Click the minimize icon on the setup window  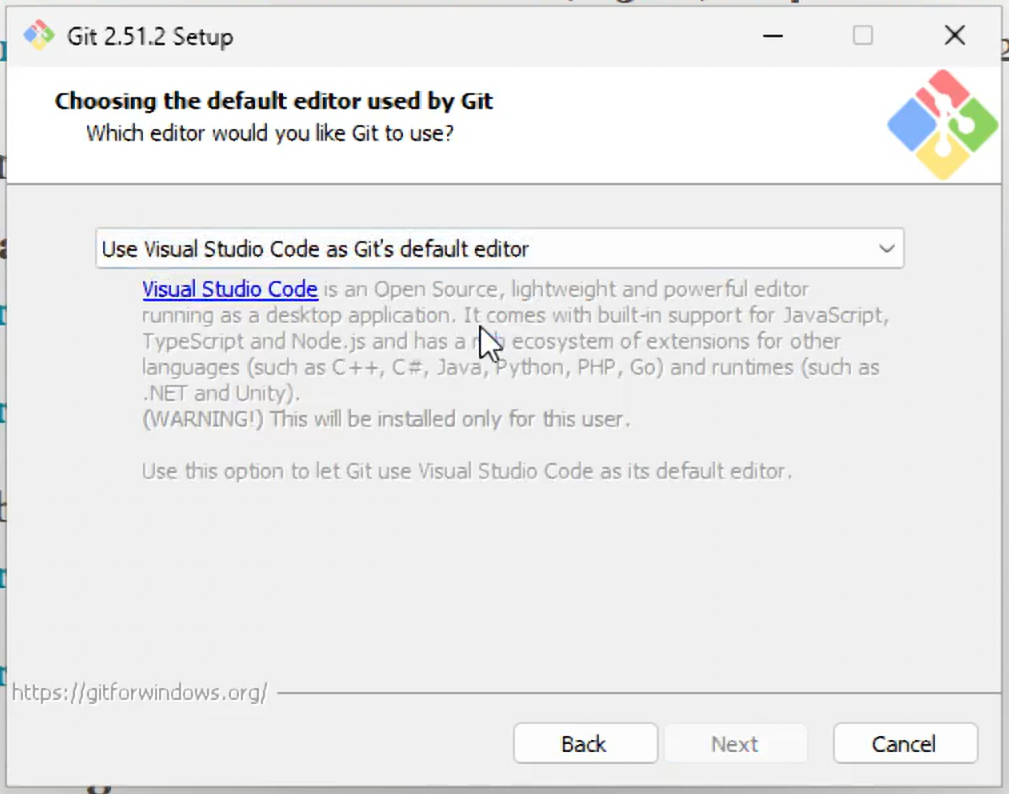[773, 35]
